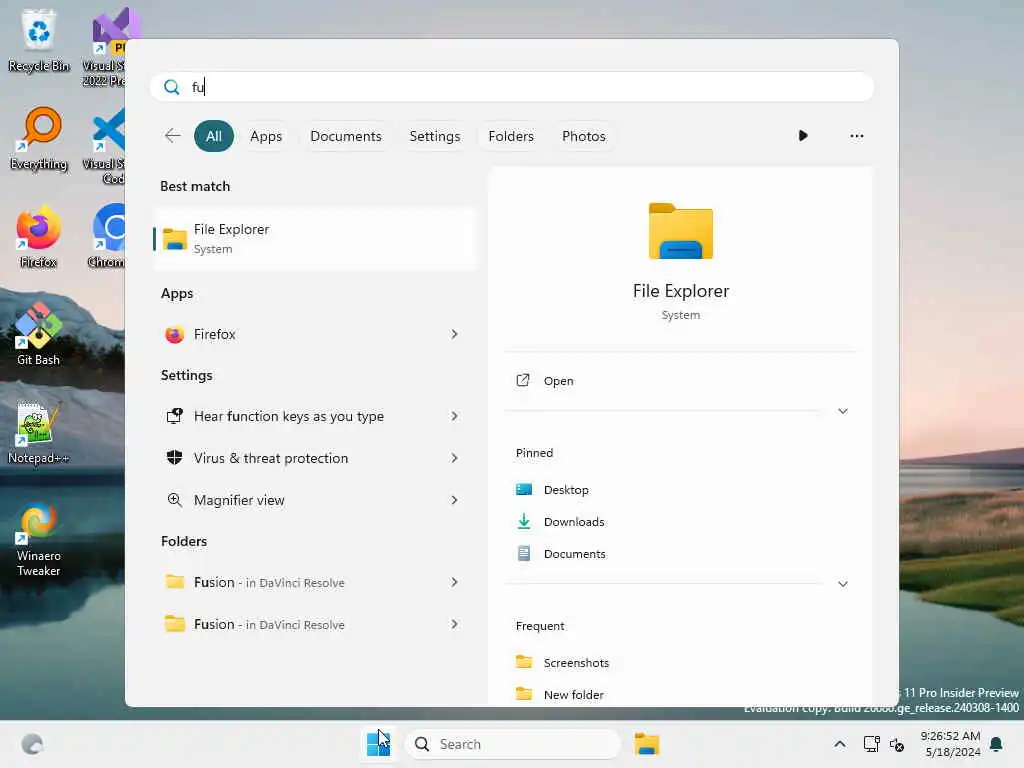Click in the search box containing 'fu'
Screen dimensions: 1024x768
click(511, 87)
